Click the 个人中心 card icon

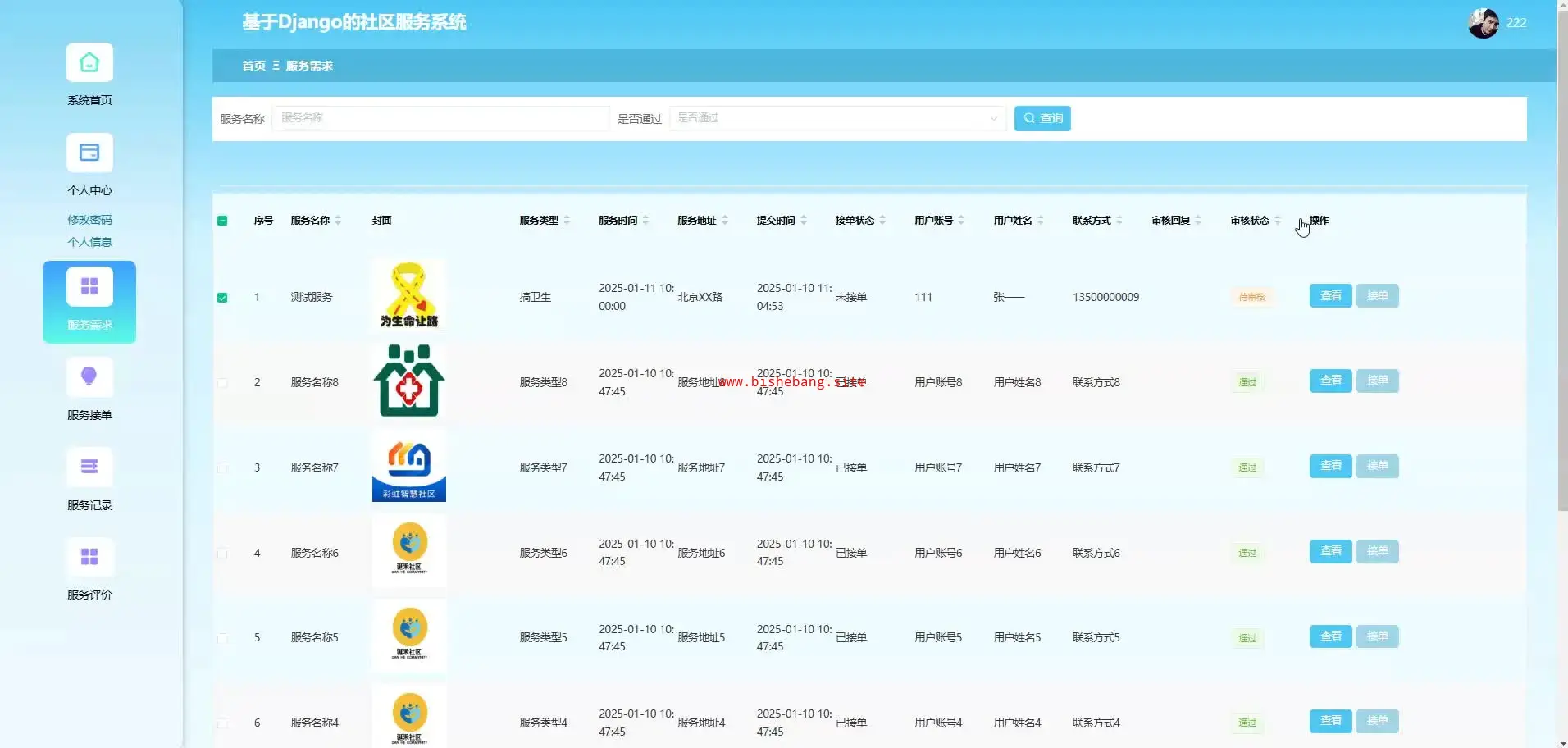click(89, 153)
